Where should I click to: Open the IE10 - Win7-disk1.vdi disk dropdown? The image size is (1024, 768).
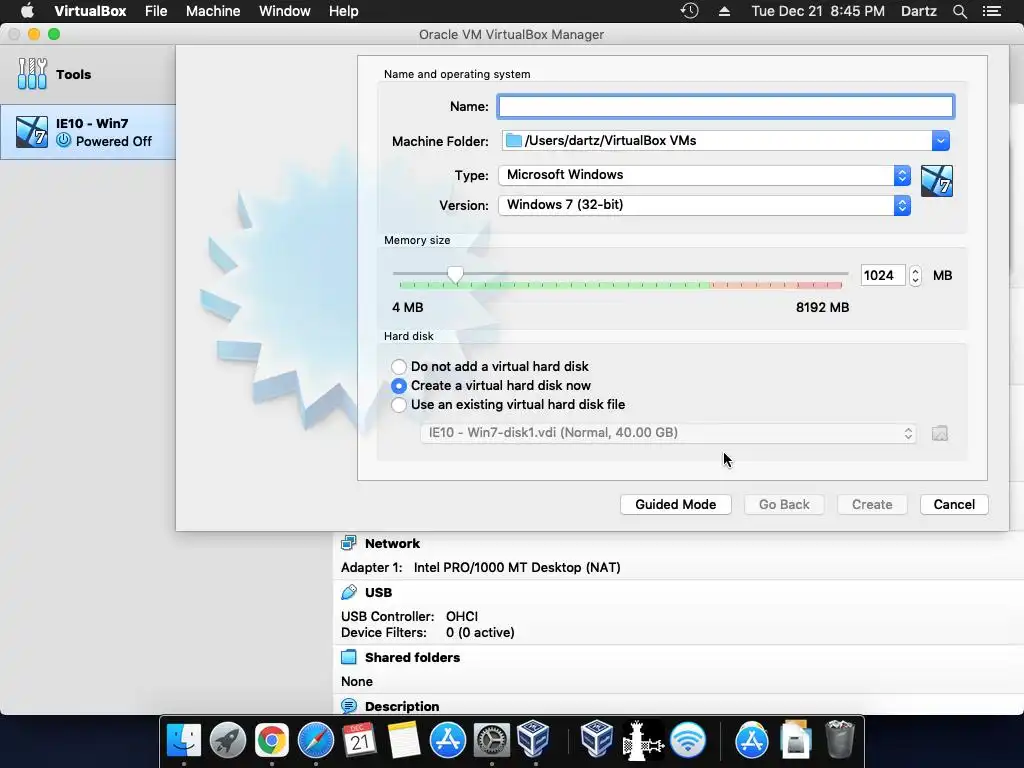668,433
